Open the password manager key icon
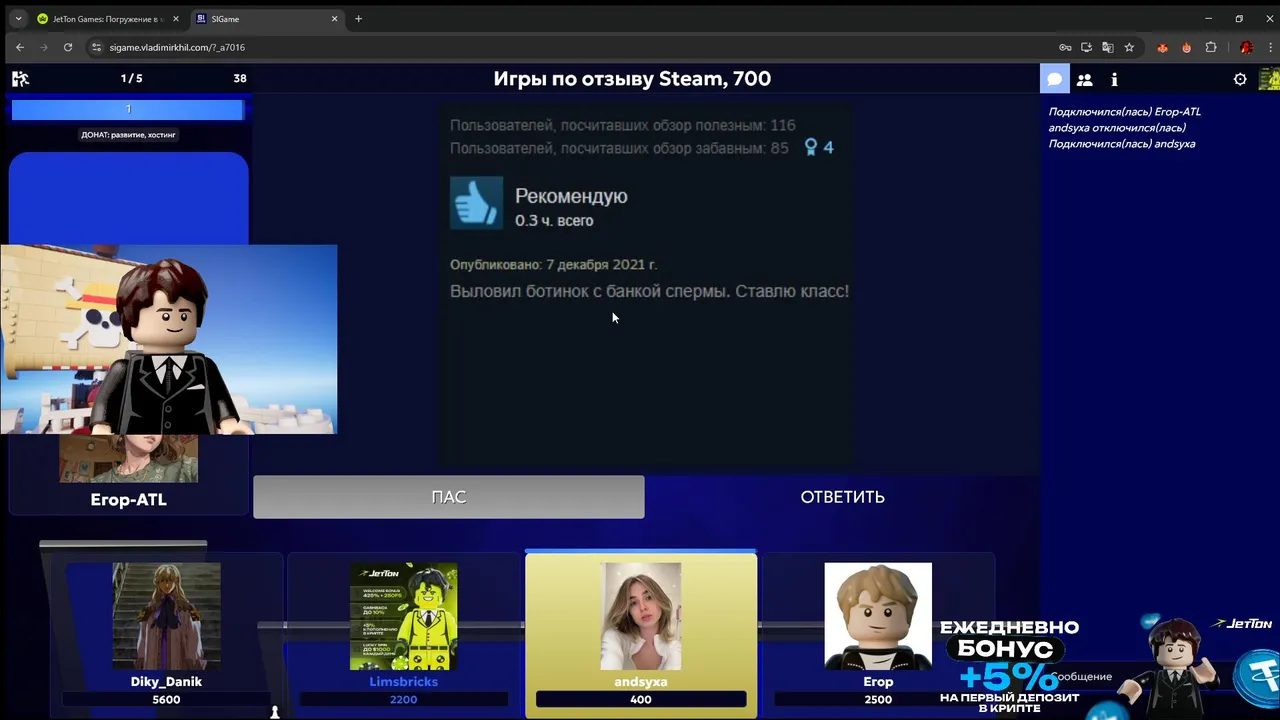The height and width of the screenshot is (720, 1280). tap(1065, 47)
